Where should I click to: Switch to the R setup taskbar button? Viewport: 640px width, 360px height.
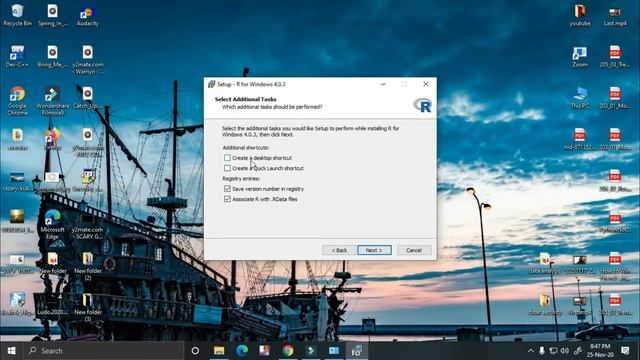point(356,351)
